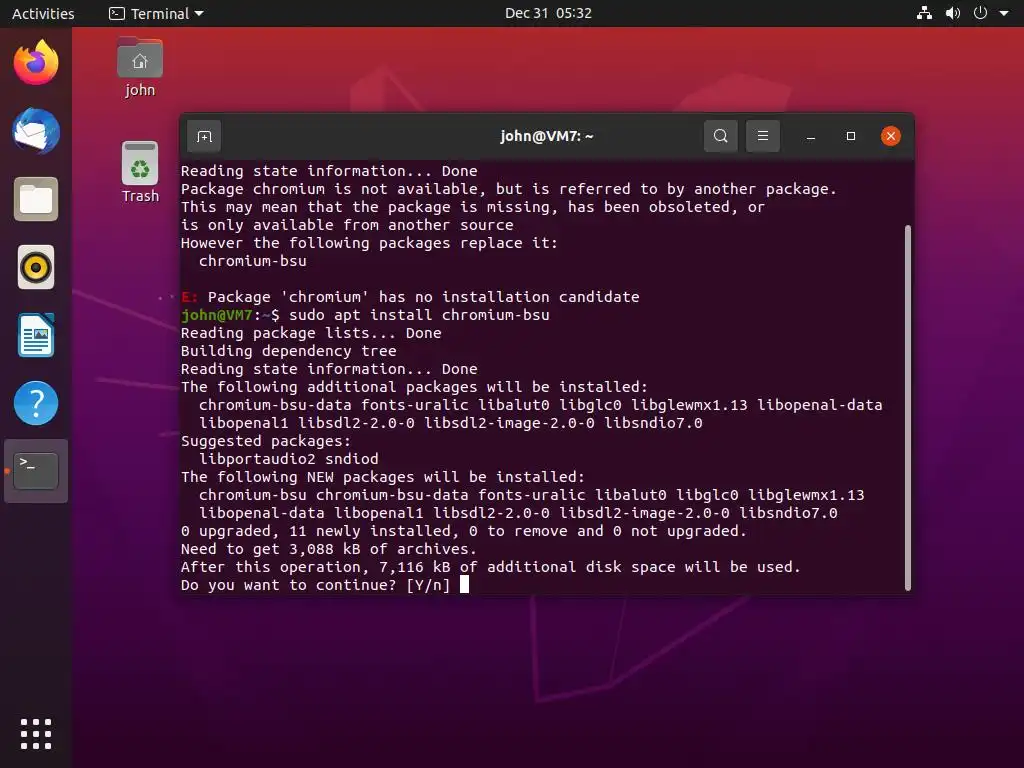The width and height of the screenshot is (1024, 768).
Task: Select the Terminal icon in the dock
Action: [x=36, y=471]
